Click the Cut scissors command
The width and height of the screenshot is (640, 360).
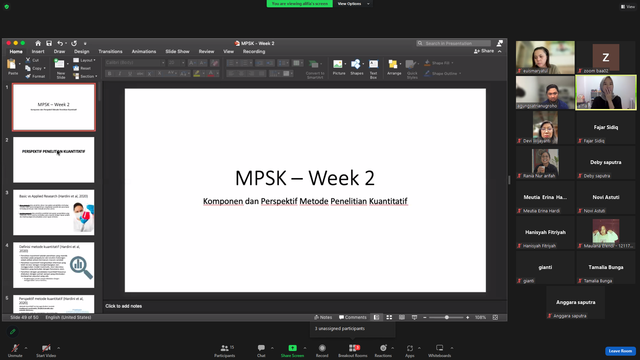pyautogui.click(x=33, y=60)
